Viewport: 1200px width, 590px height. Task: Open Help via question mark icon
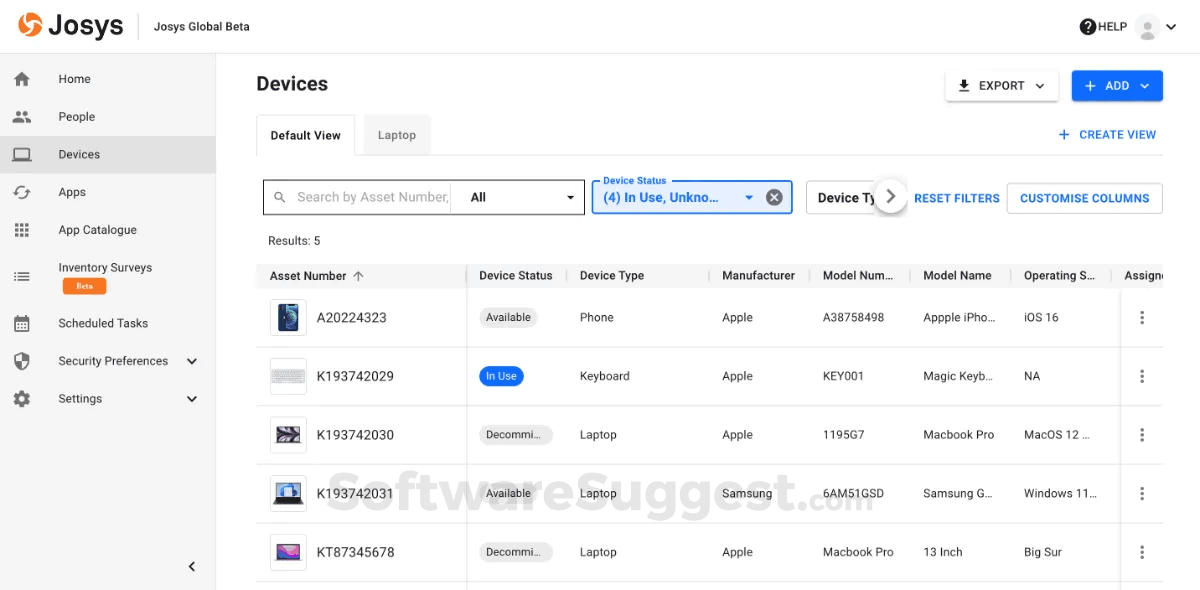click(1088, 27)
